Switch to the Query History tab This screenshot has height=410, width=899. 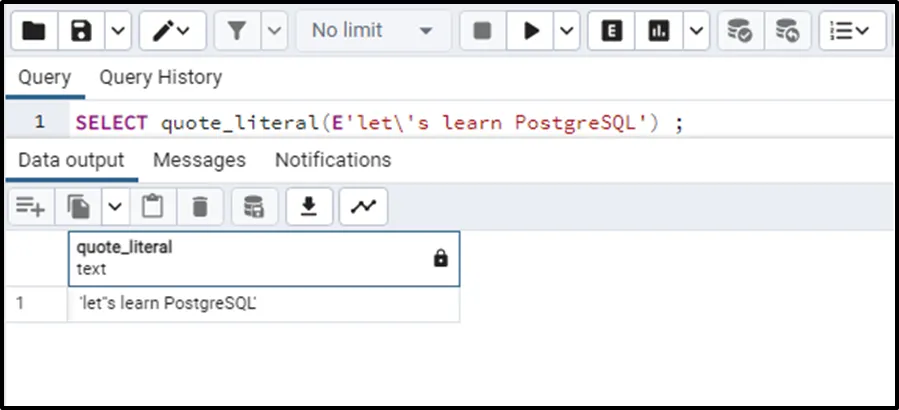160,77
